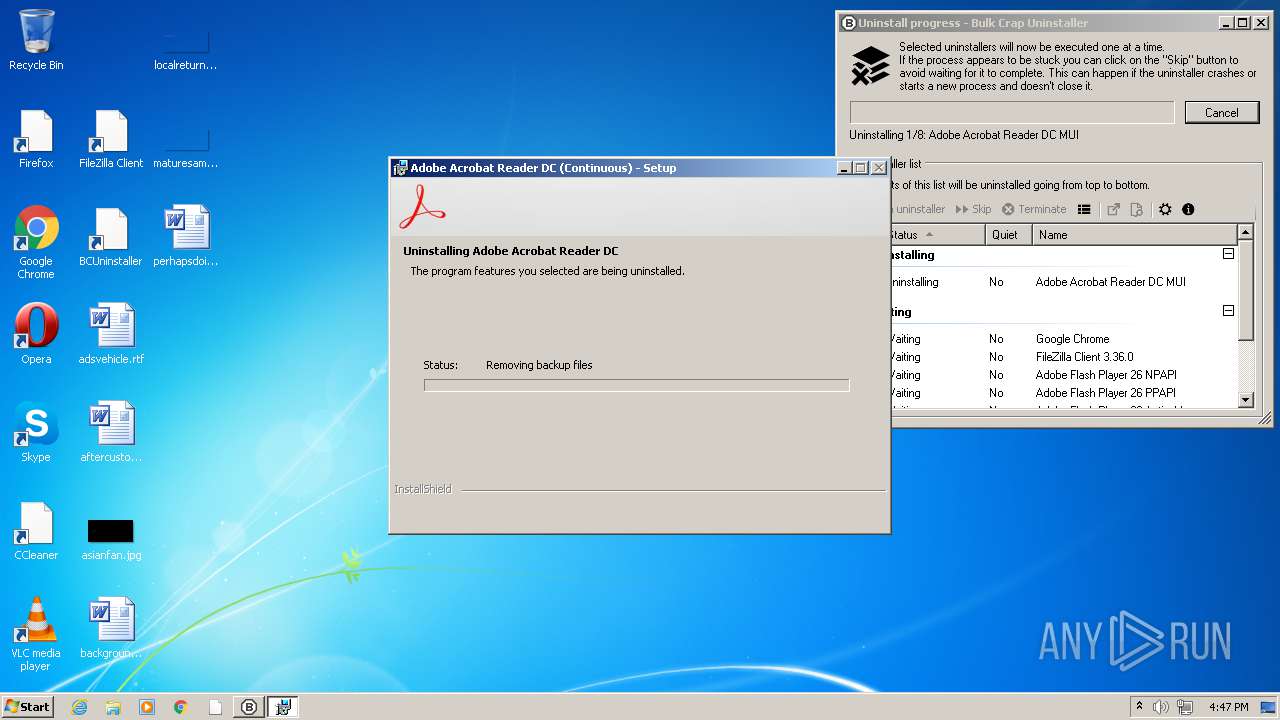Open the settings gear in Bulk Crap Uninstaller

click(x=1165, y=210)
